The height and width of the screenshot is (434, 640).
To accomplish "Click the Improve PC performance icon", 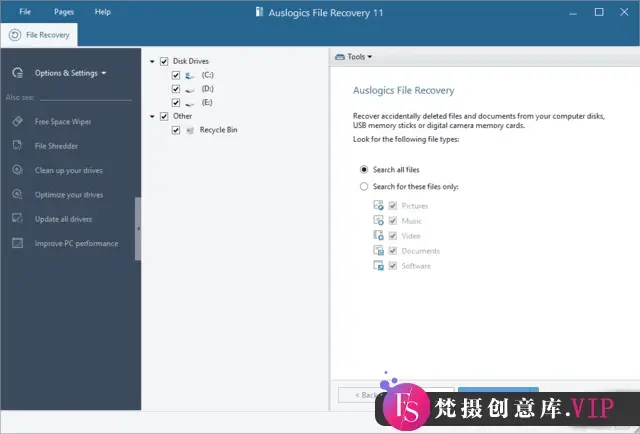I will coord(18,243).
